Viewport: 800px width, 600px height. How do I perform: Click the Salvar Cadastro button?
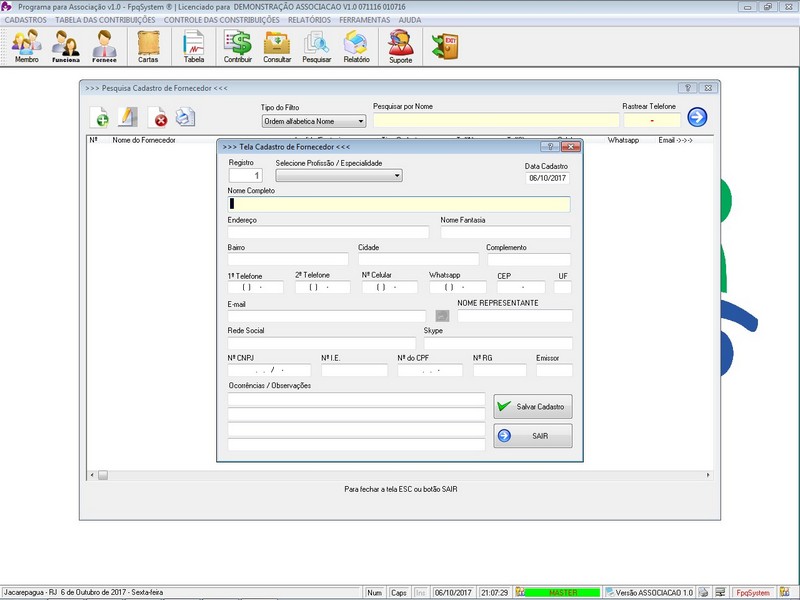[533, 406]
